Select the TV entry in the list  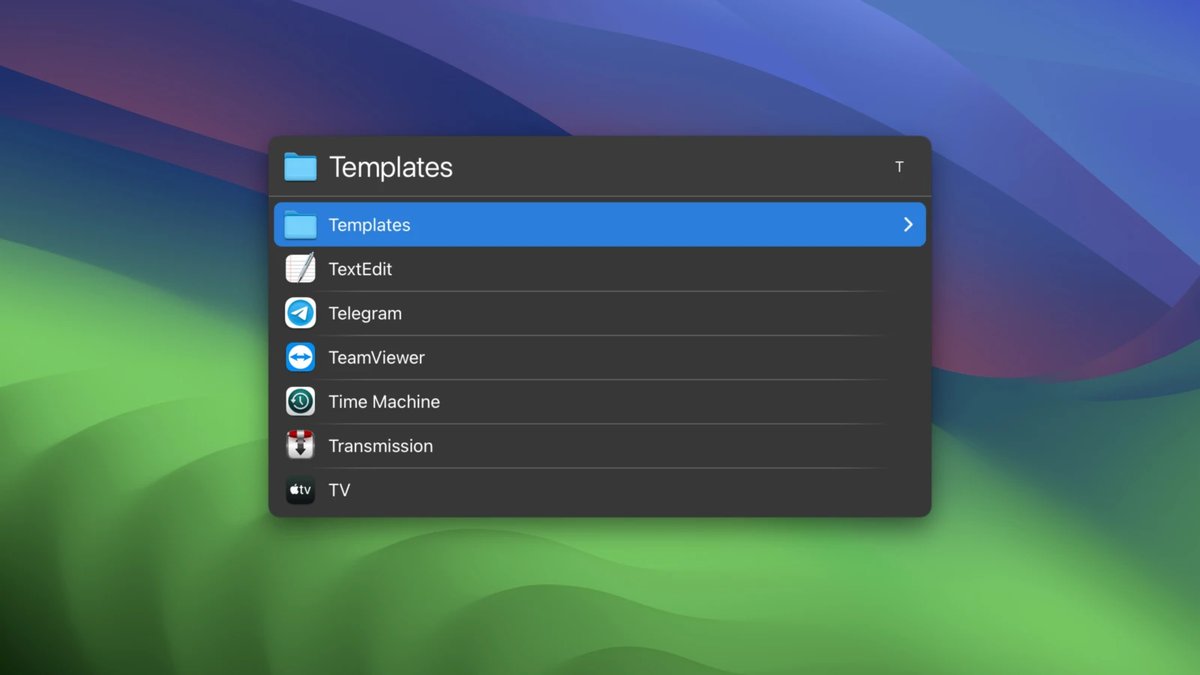[x=339, y=490]
